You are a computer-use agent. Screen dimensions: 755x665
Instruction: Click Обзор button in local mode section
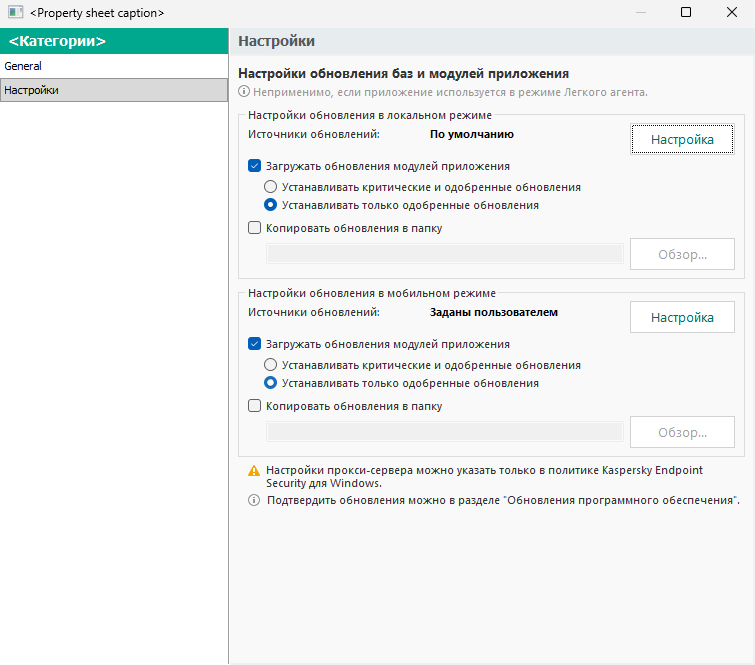tap(682, 254)
